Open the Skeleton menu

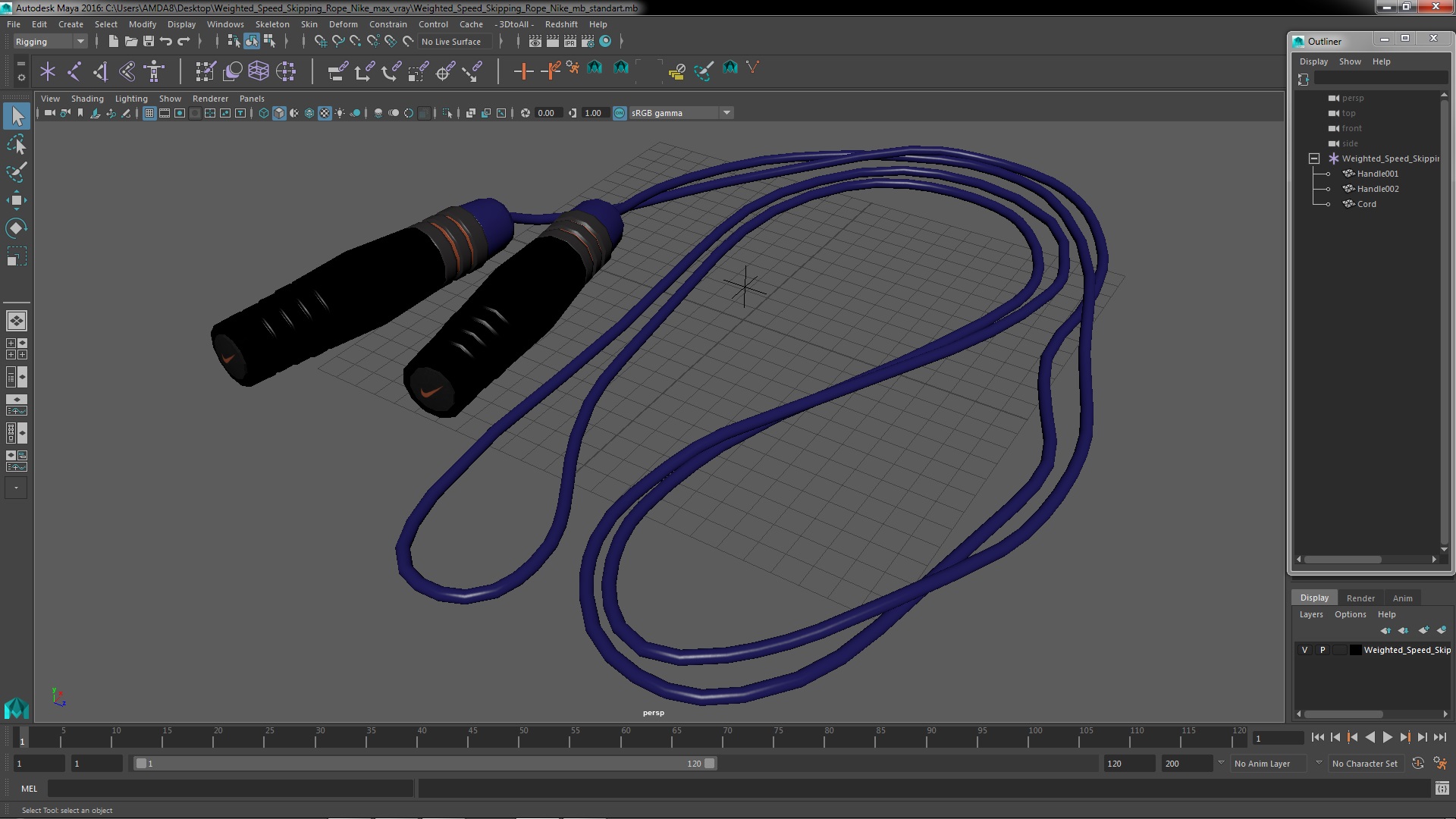pyautogui.click(x=272, y=24)
